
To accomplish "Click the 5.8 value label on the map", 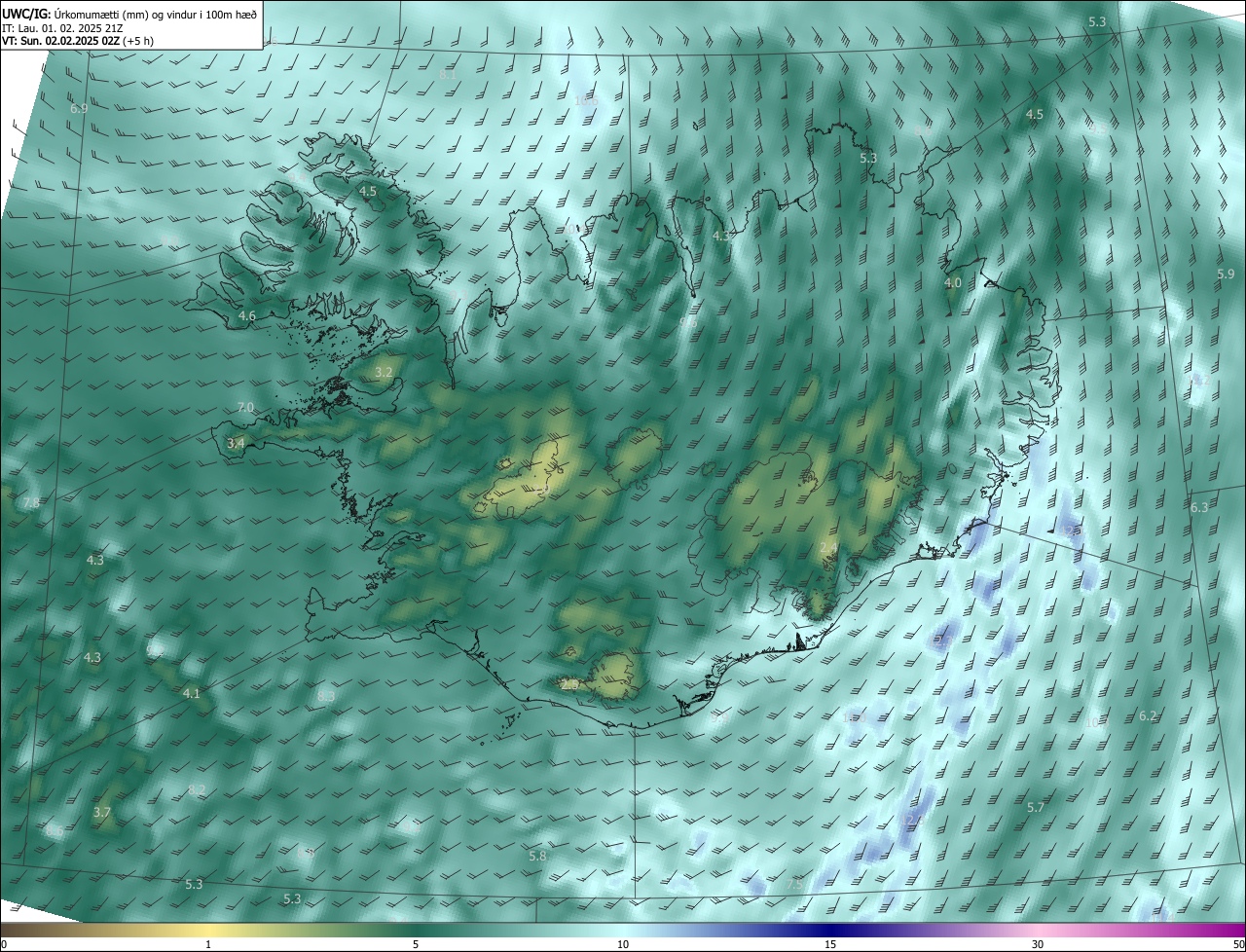I will coord(537,857).
